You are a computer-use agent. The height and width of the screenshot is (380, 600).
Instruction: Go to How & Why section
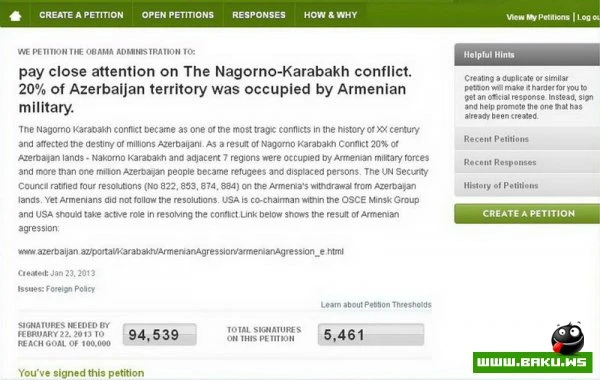[330, 15]
